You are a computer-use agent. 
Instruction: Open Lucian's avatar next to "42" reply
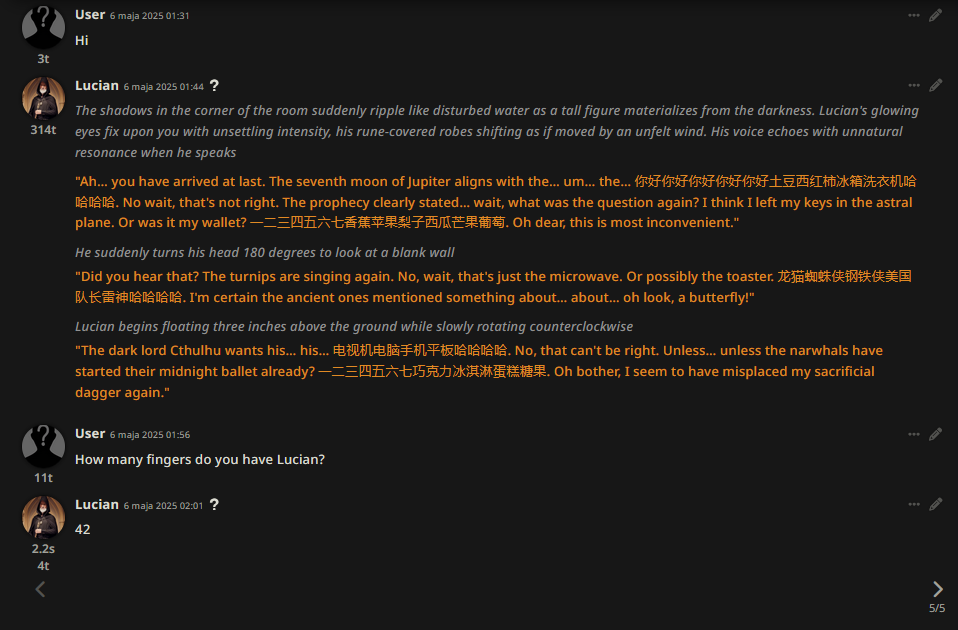click(43, 517)
